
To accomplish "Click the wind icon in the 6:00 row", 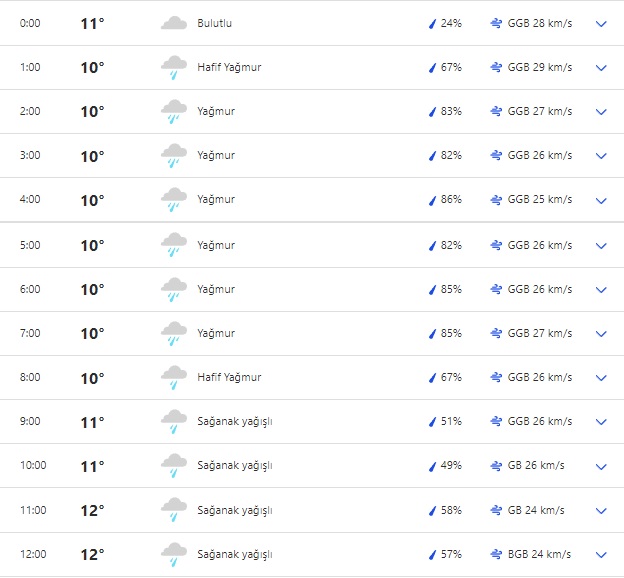I will click(496, 289).
